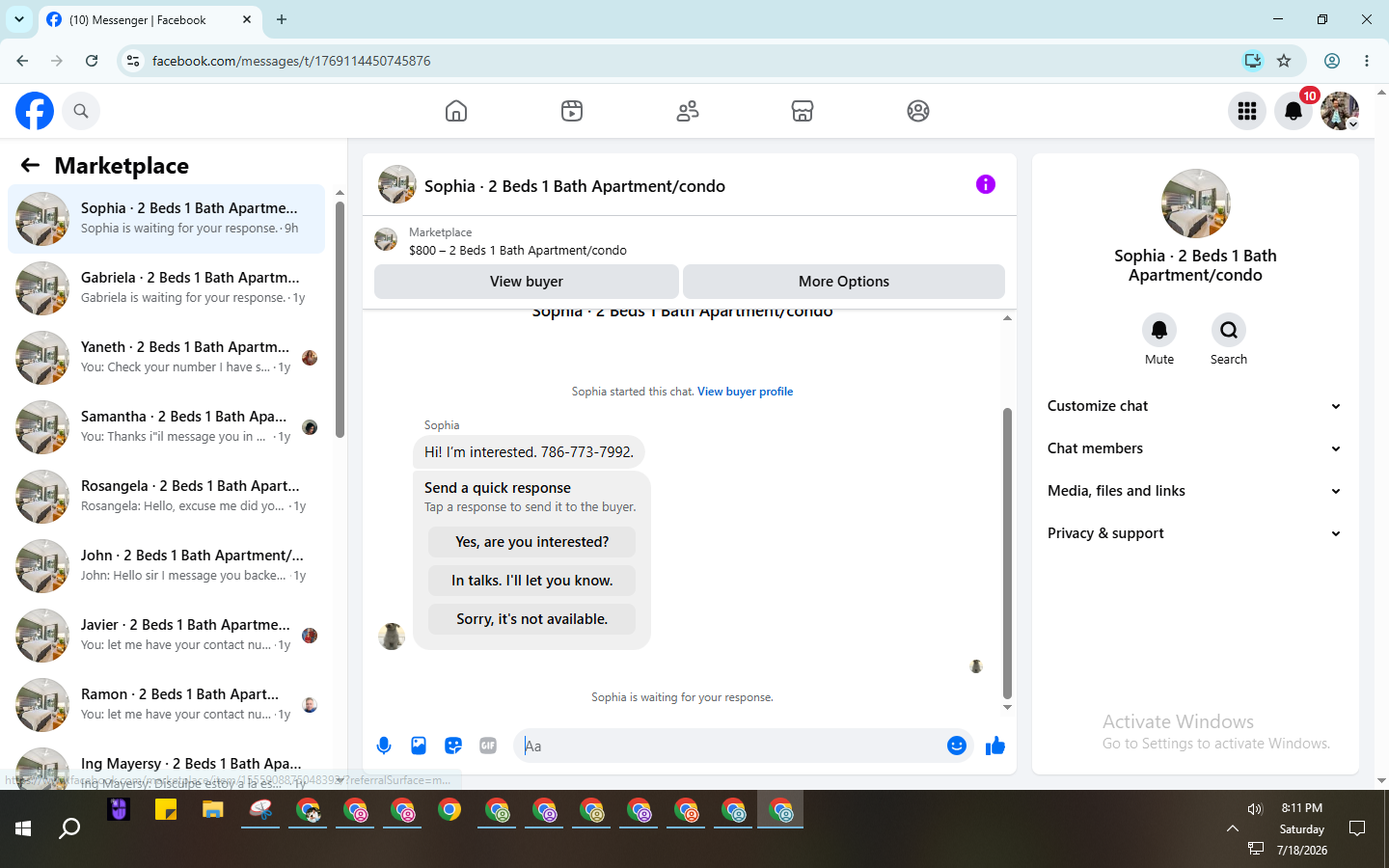Go to the Home feed icon
1389x868 pixels.
tap(456, 111)
